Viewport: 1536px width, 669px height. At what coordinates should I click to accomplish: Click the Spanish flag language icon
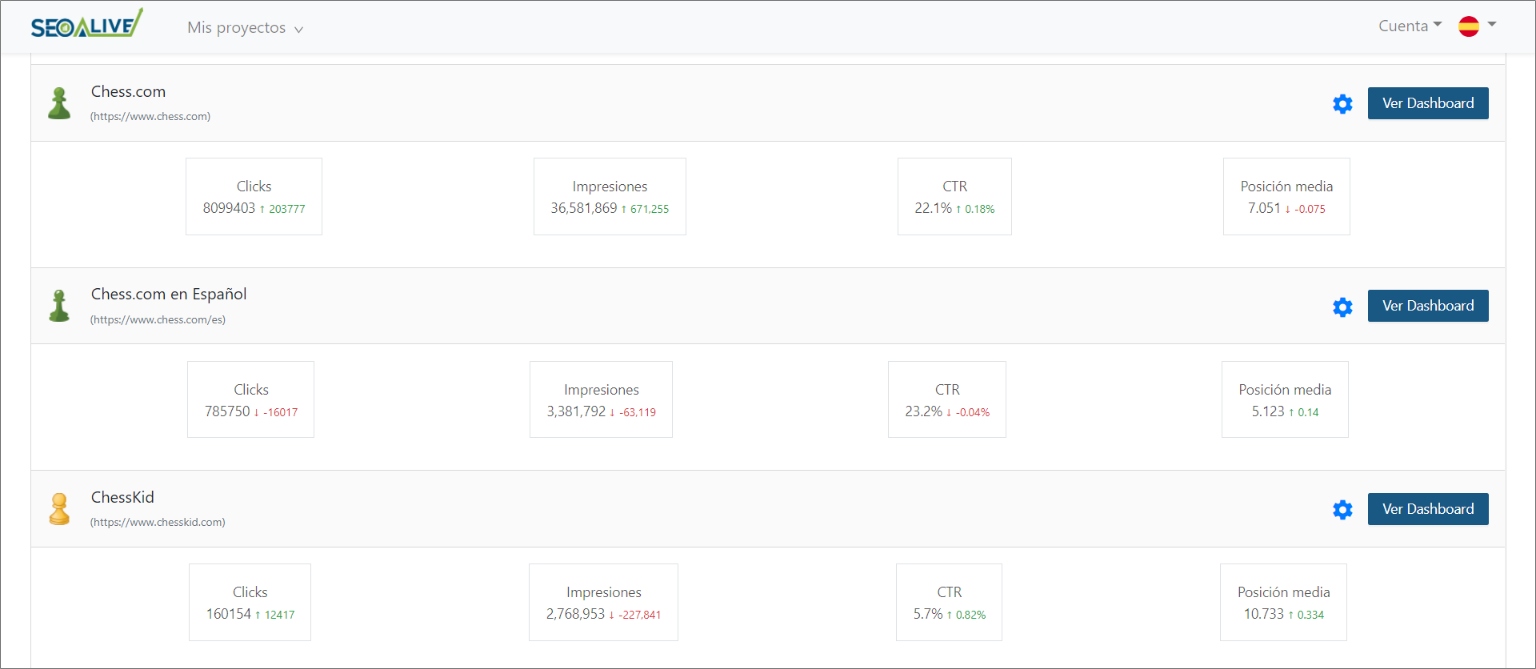[x=1467, y=26]
